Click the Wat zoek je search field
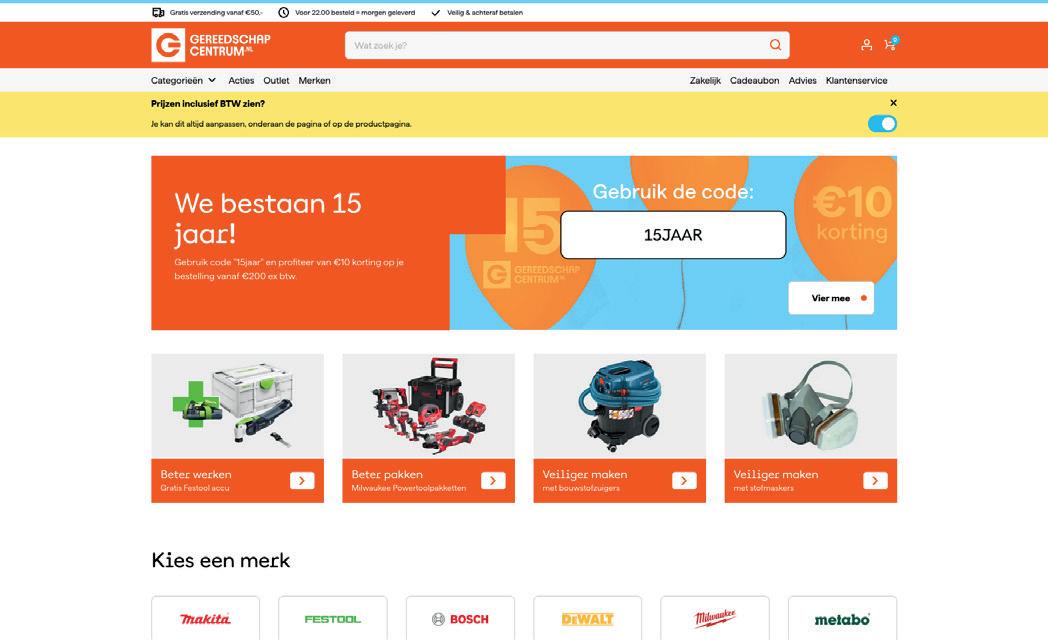Image resolution: width=1048 pixels, height=640 pixels. click(x=558, y=45)
